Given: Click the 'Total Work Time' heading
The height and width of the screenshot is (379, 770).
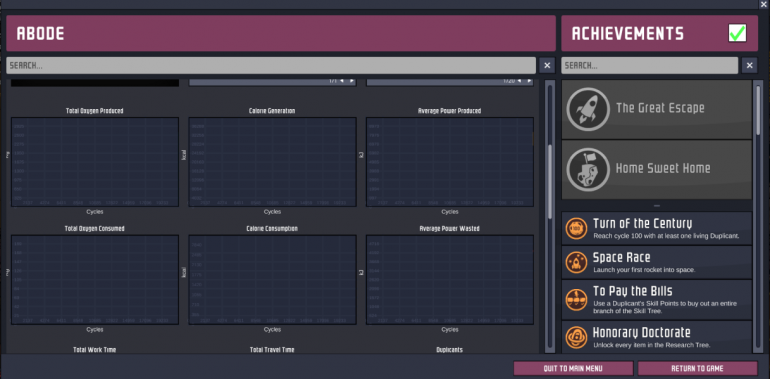Looking at the screenshot, I should (x=95, y=350).
